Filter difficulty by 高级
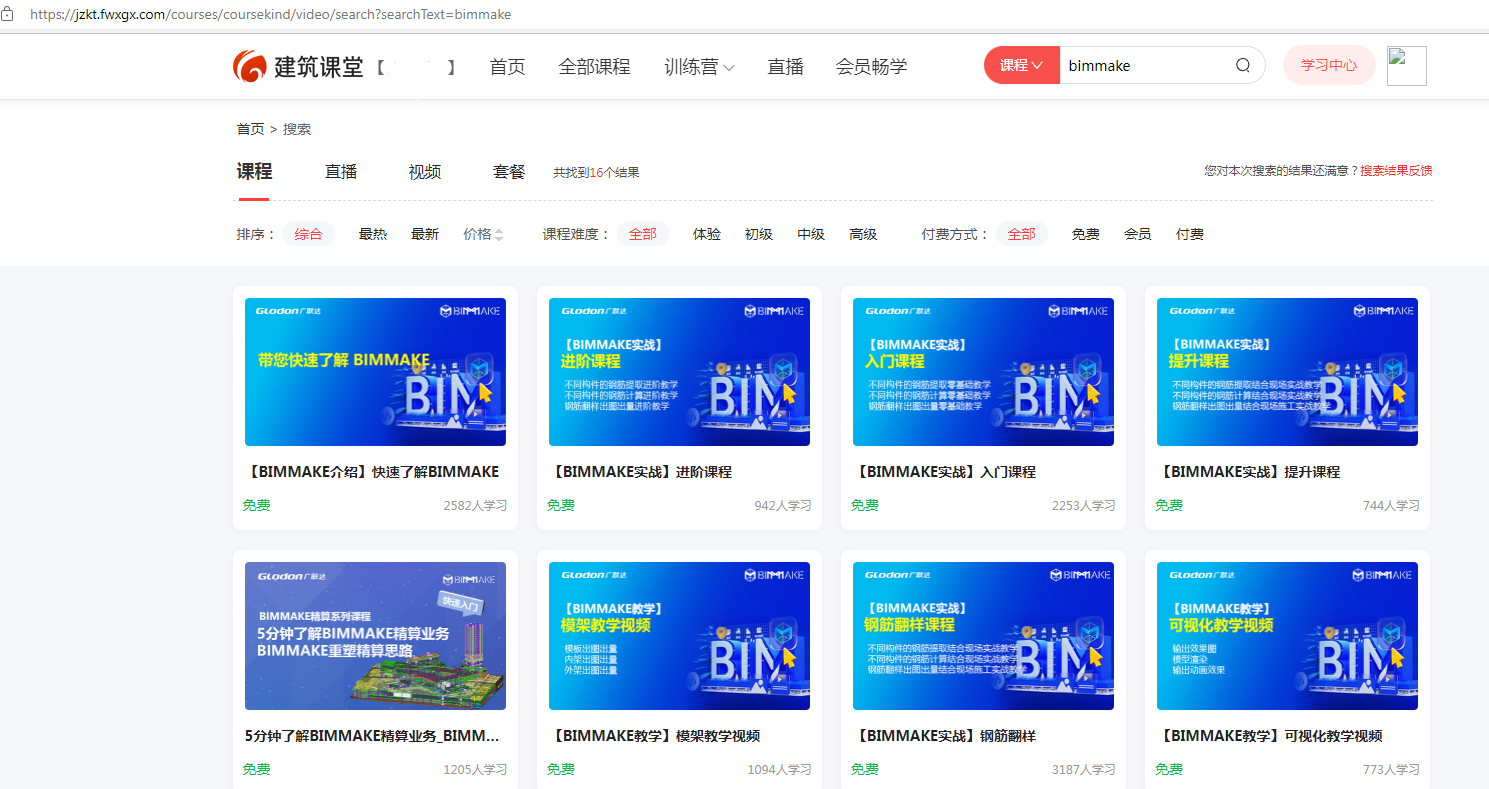The image size is (1489, 789). (x=863, y=234)
